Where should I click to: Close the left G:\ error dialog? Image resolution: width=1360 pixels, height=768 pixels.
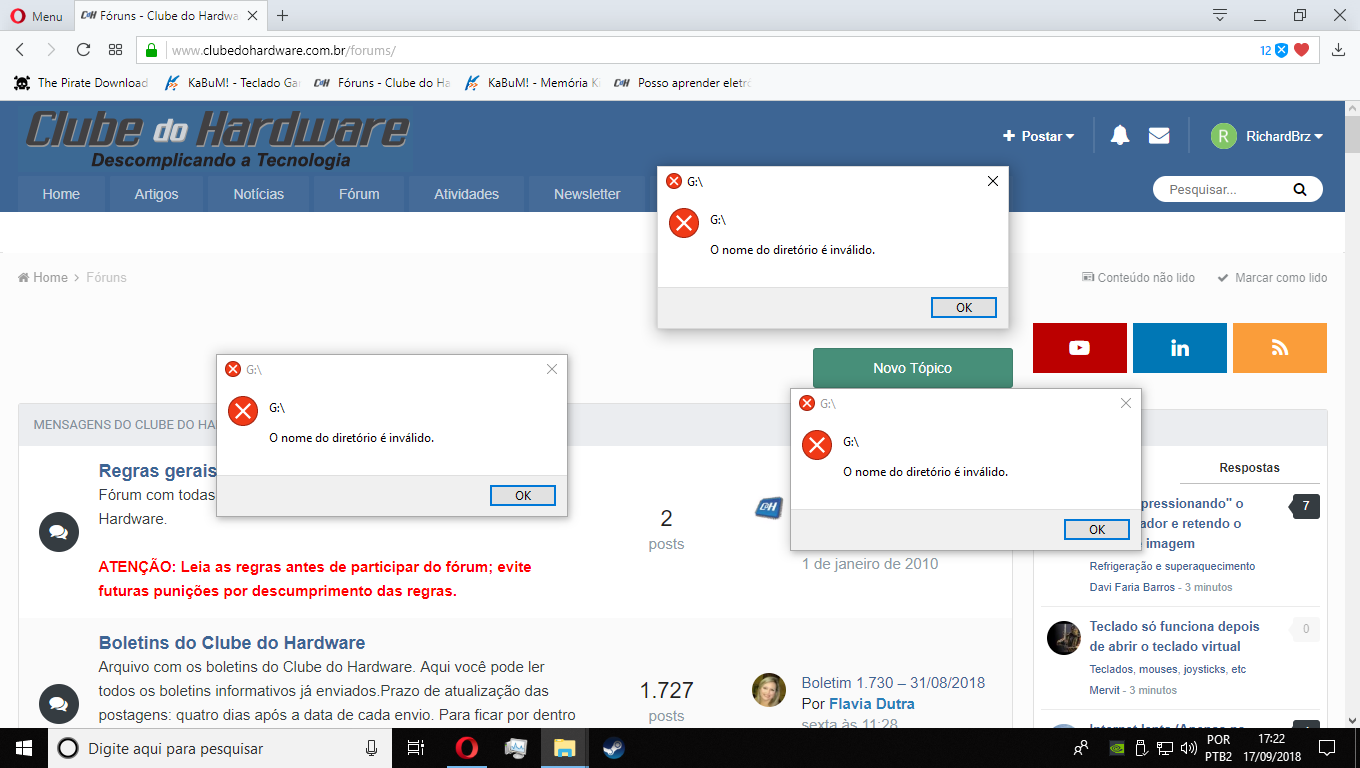tap(552, 369)
